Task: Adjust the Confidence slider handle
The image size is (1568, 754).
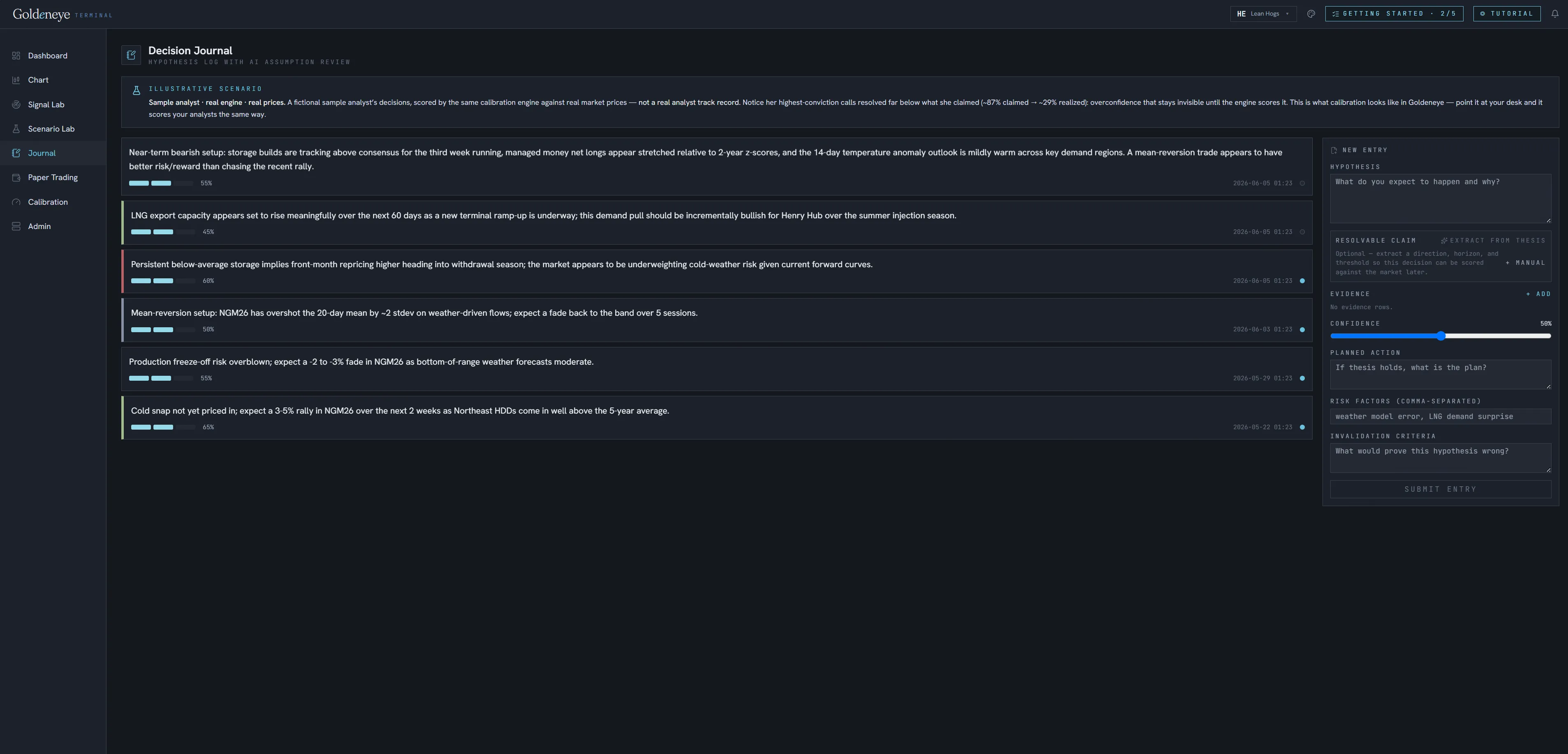Action: point(1441,336)
